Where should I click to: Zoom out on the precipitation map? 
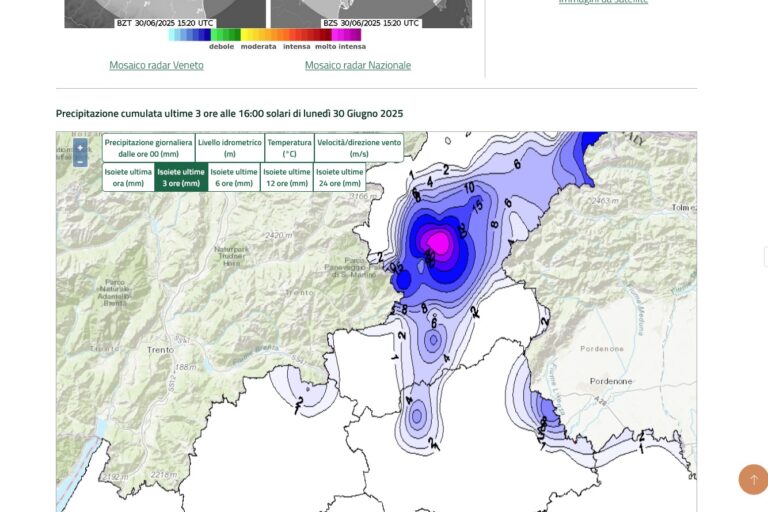[x=80, y=161]
